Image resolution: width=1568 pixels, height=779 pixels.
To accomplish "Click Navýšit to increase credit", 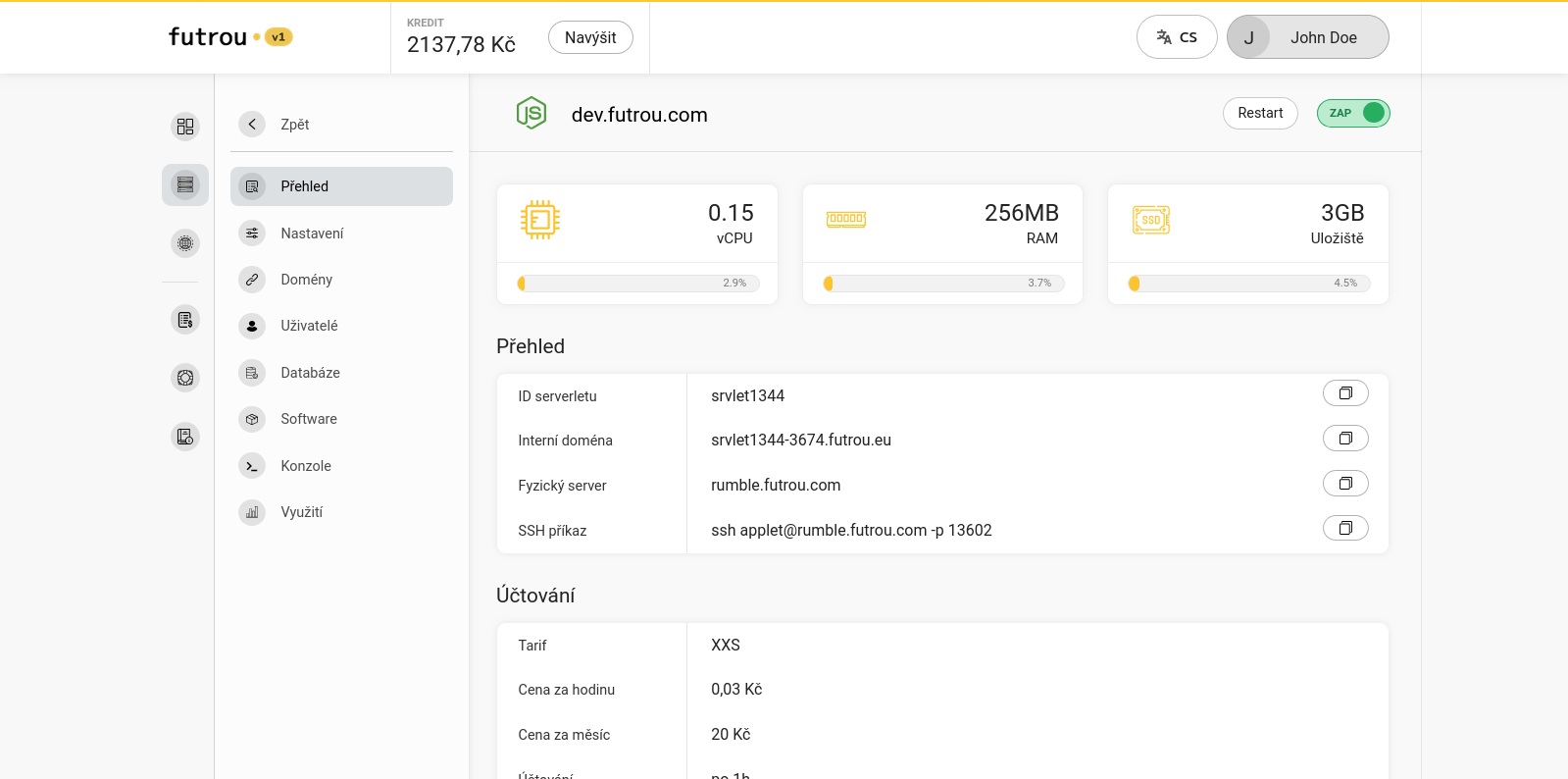I will point(590,37).
